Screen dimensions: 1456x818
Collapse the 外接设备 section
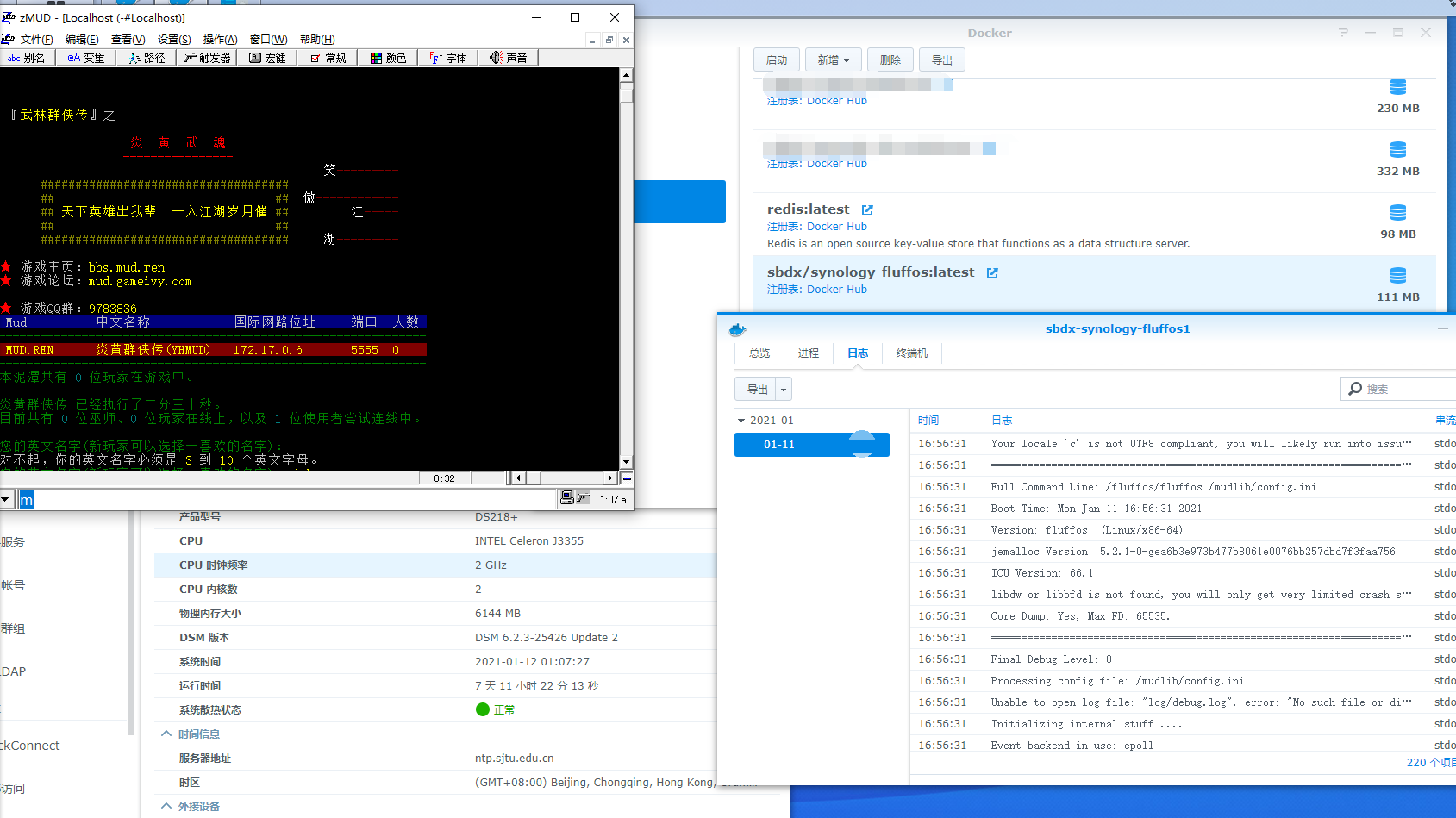tap(166, 807)
